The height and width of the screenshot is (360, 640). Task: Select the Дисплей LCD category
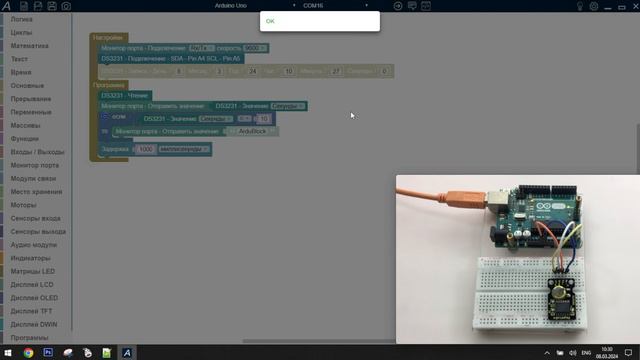[32, 284]
